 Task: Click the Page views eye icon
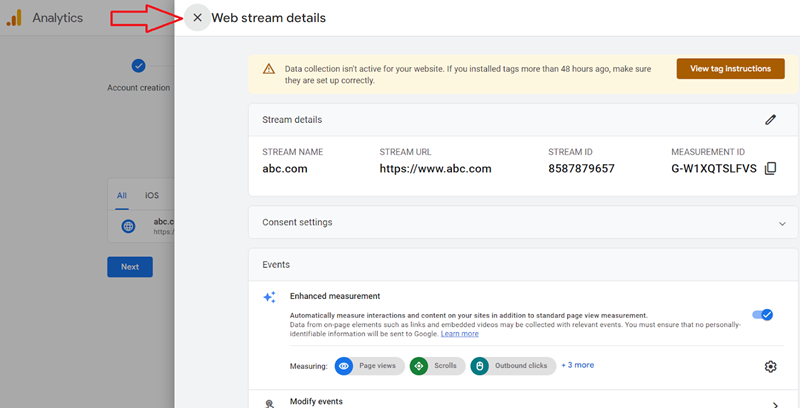[x=344, y=366]
